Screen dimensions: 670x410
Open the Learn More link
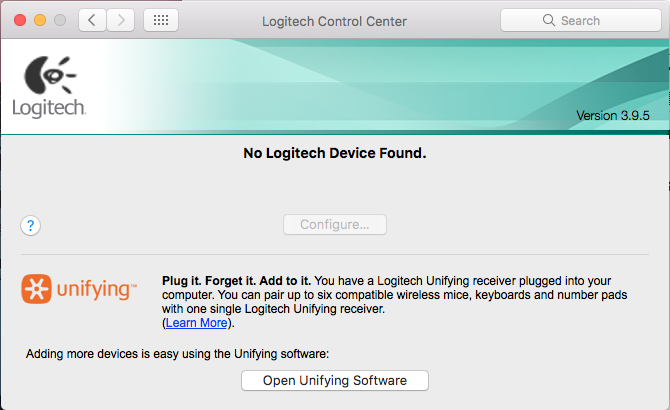196,323
